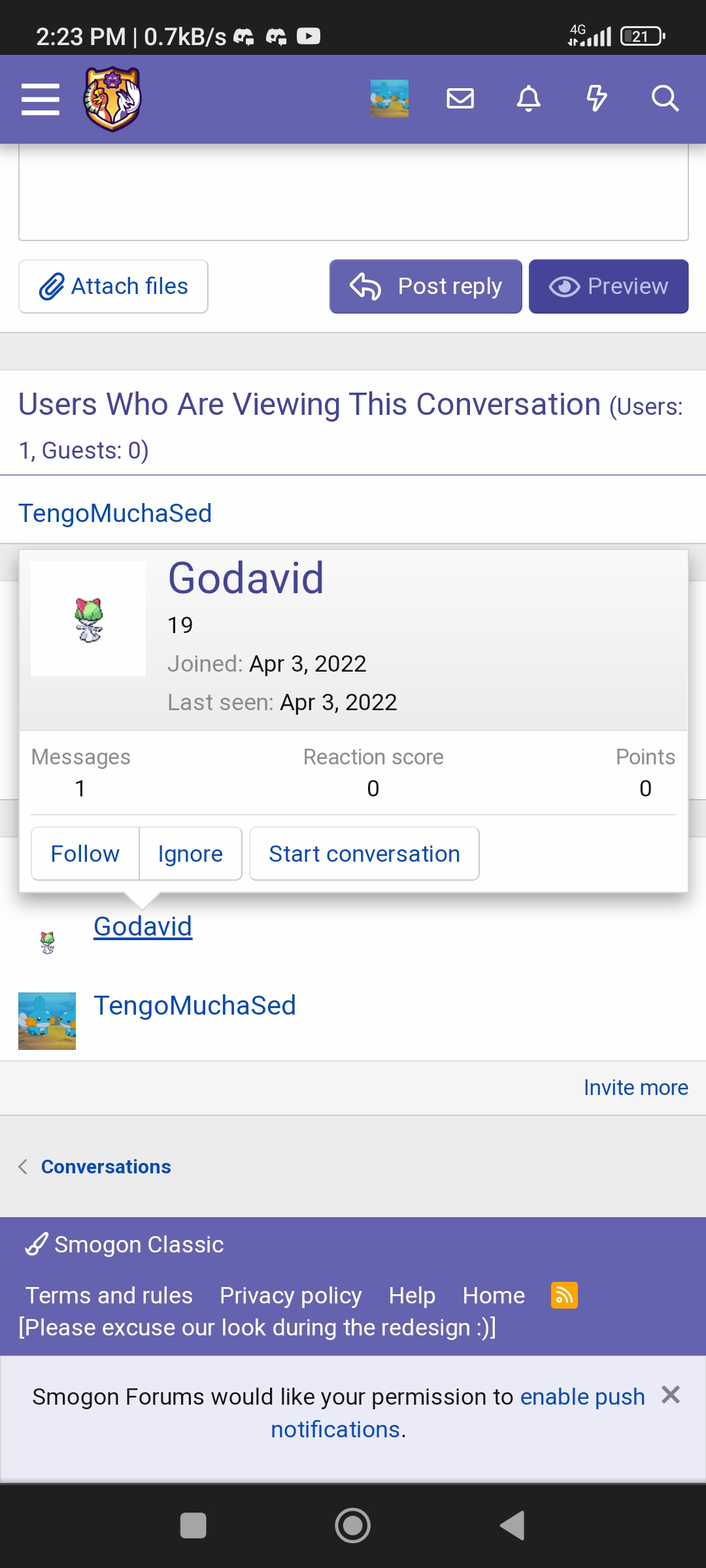The height and width of the screenshot is (1568, 706).
Task: Open alerts bell icon
Action: [x=528, y=99]
